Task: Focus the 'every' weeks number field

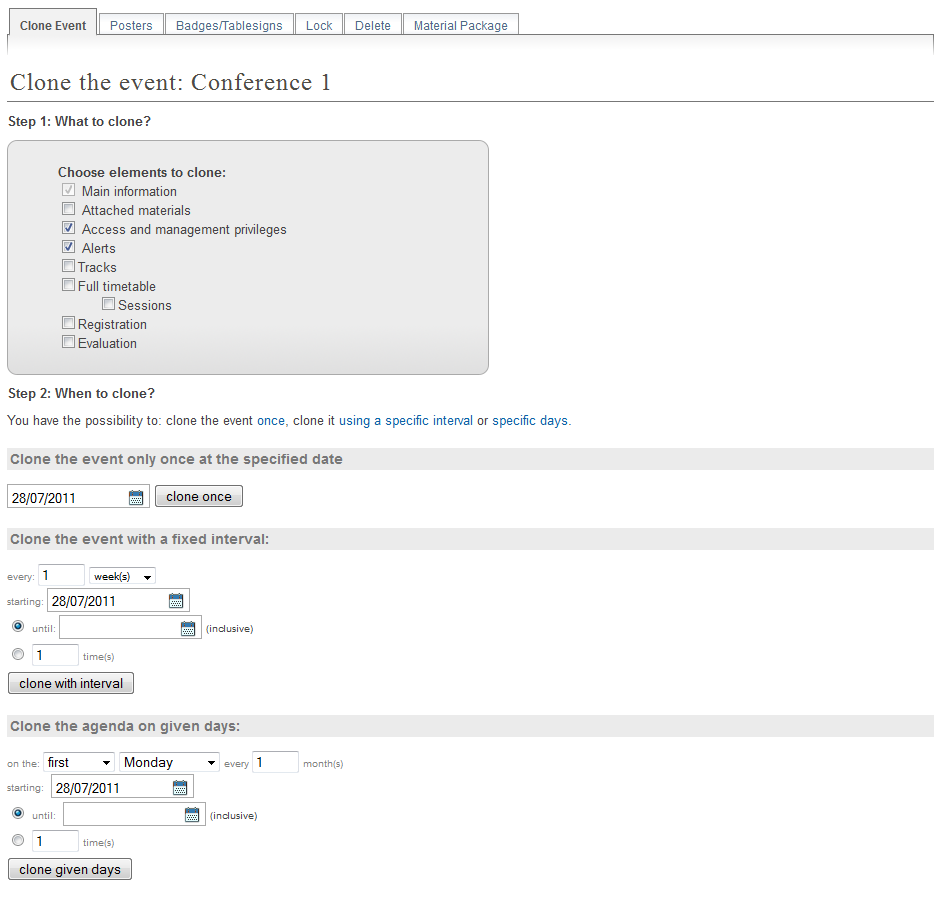Action: click(61, 575)
